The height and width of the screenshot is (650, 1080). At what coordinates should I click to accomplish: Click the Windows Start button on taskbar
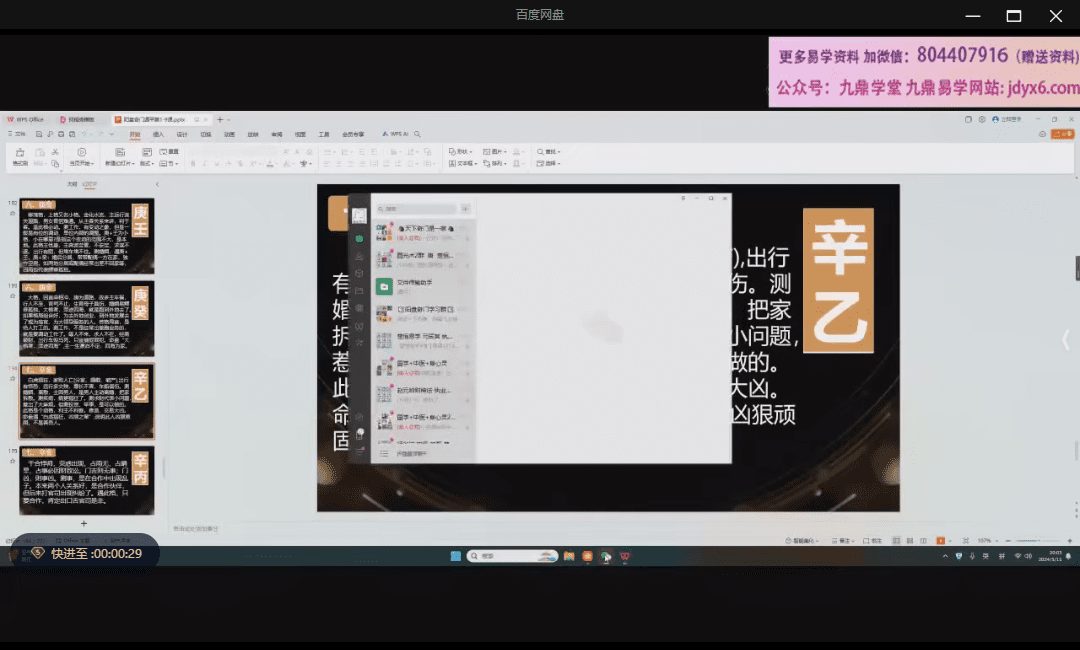click(455, 556)
